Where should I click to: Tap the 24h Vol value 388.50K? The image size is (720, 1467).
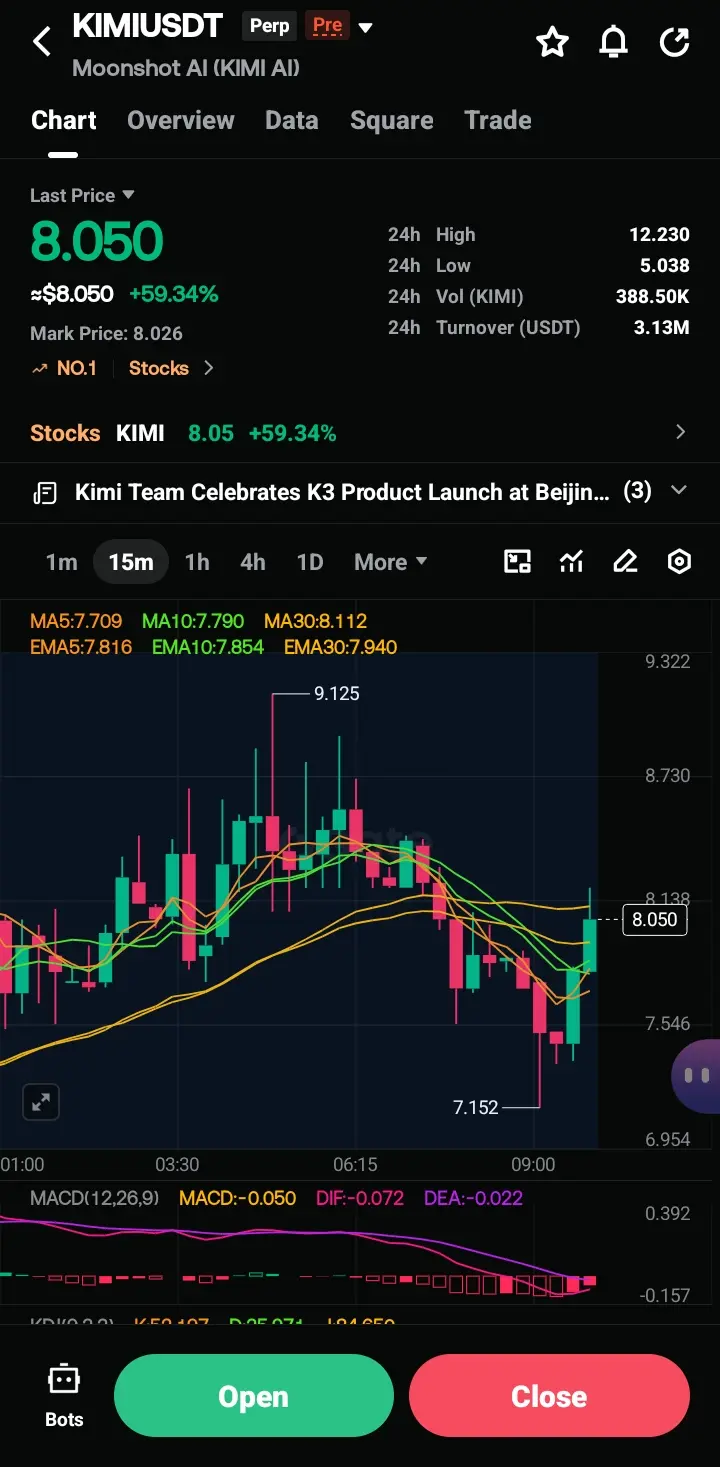[x=653, y=297]
